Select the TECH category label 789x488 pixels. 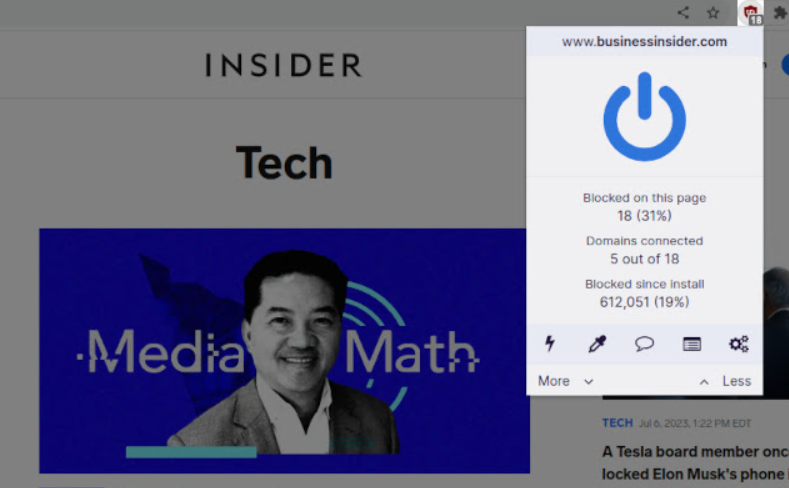coord(617,423)
